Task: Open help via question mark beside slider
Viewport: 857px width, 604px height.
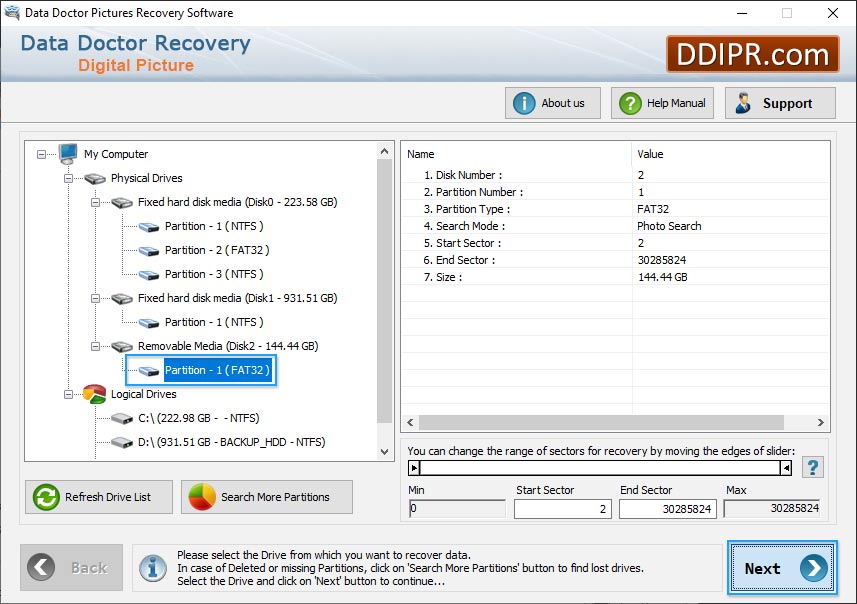Action: pos(812,466)
